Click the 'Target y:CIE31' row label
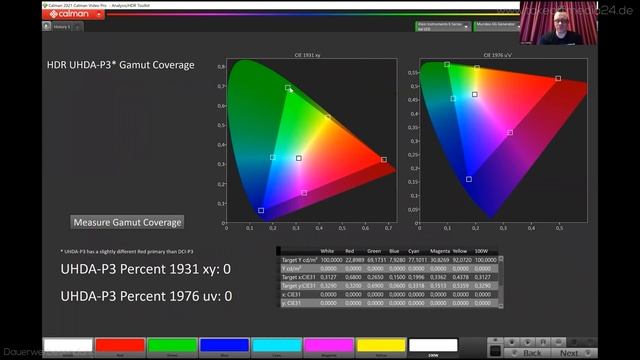Image resolution: width=640 pixels, height=360 pixels. tap(298, 286)
